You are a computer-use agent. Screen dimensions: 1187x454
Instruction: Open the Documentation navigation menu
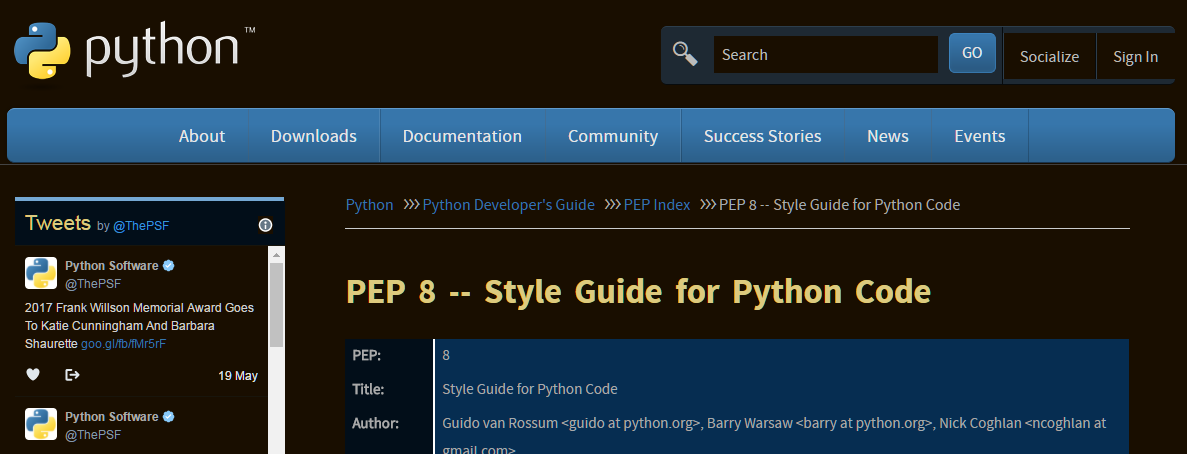pos(462,136)
